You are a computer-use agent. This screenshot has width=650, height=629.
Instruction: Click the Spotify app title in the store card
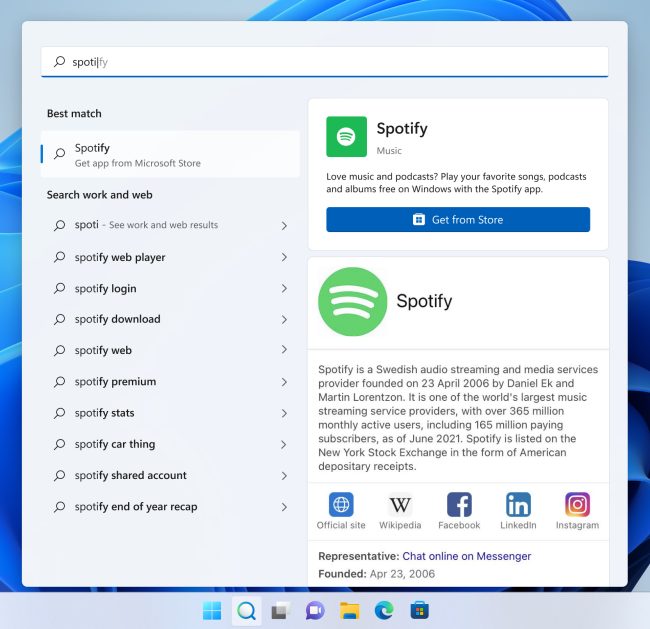(x=402, y=129)
